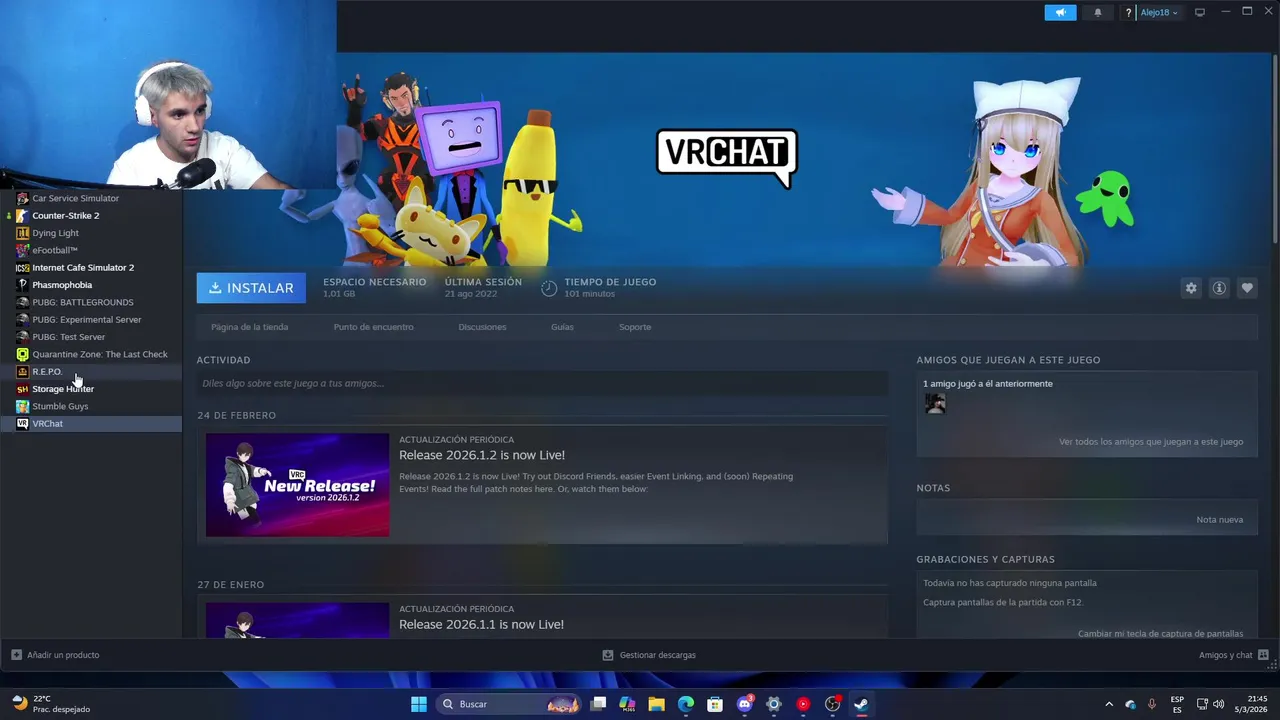Screen dimensions: 1280x720
Task: Open VRChat settings gear icon
Action: click(x=1191, y=288)
